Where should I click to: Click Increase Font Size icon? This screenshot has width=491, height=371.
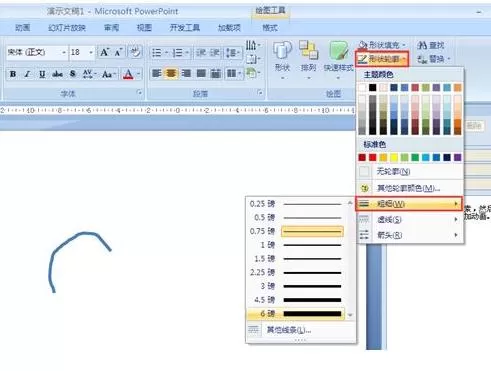click(104, 52)
